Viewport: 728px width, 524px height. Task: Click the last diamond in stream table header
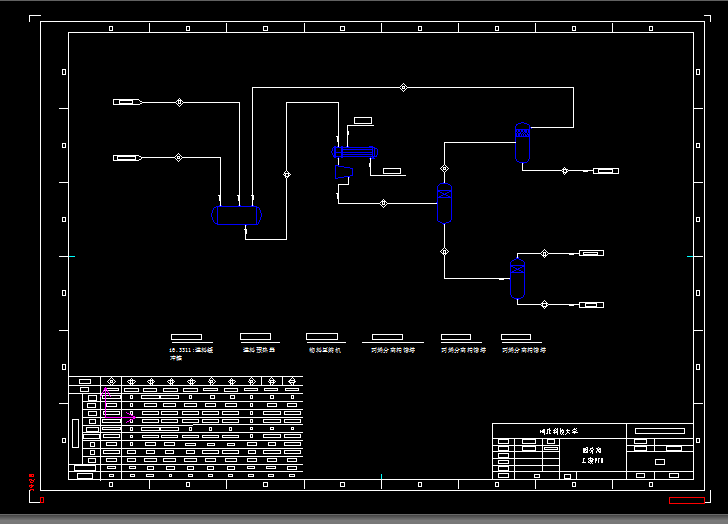[292, 382]
